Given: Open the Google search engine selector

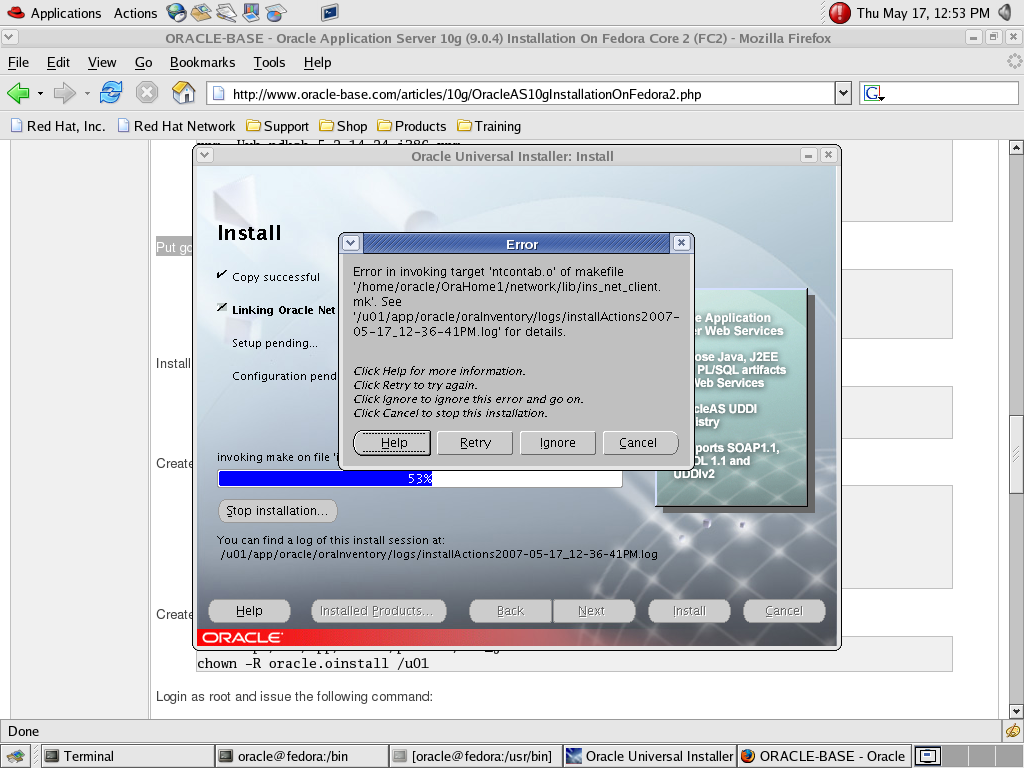Looking at the screenshot, I should click(873, 94).
